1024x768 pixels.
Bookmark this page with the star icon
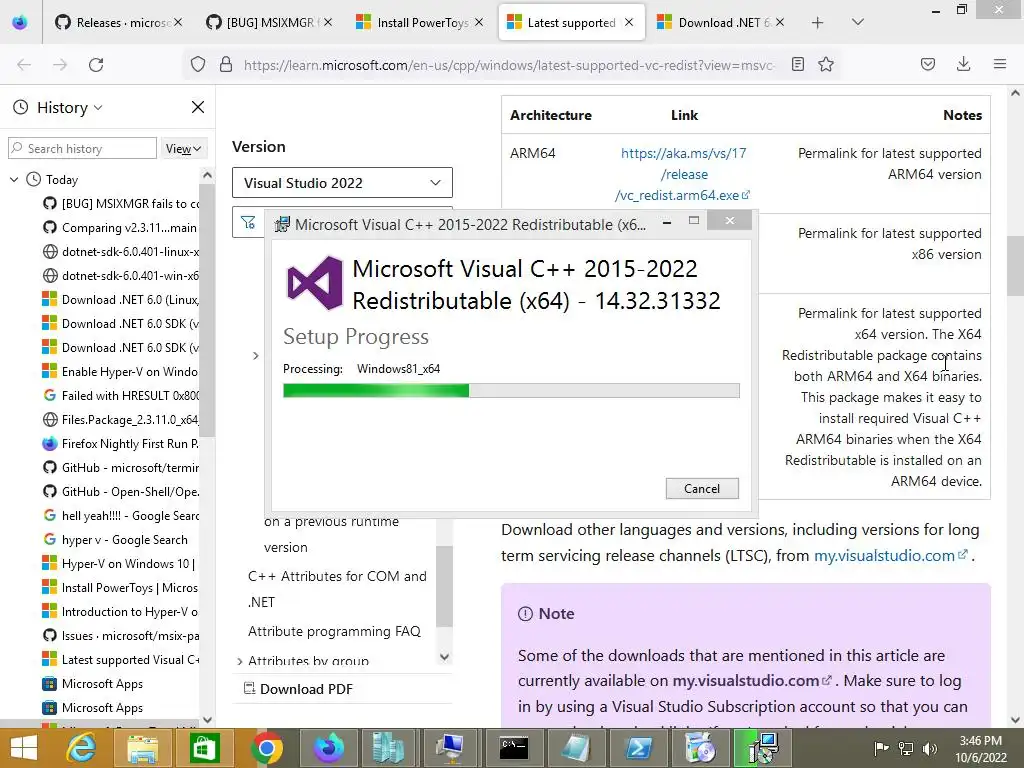click(826, 64)
